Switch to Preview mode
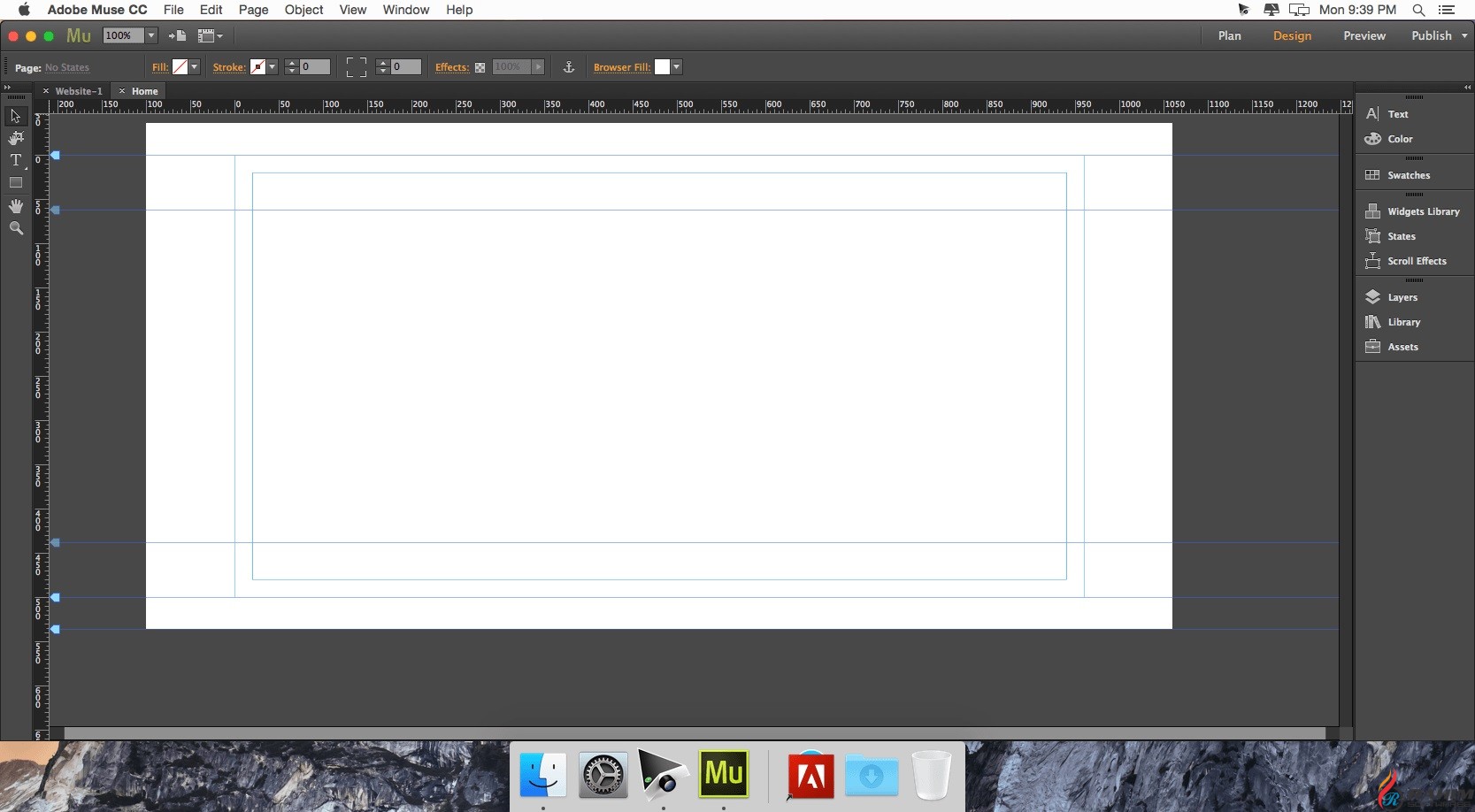This screenshot has height=812, width=1475. pos(1364,35)
